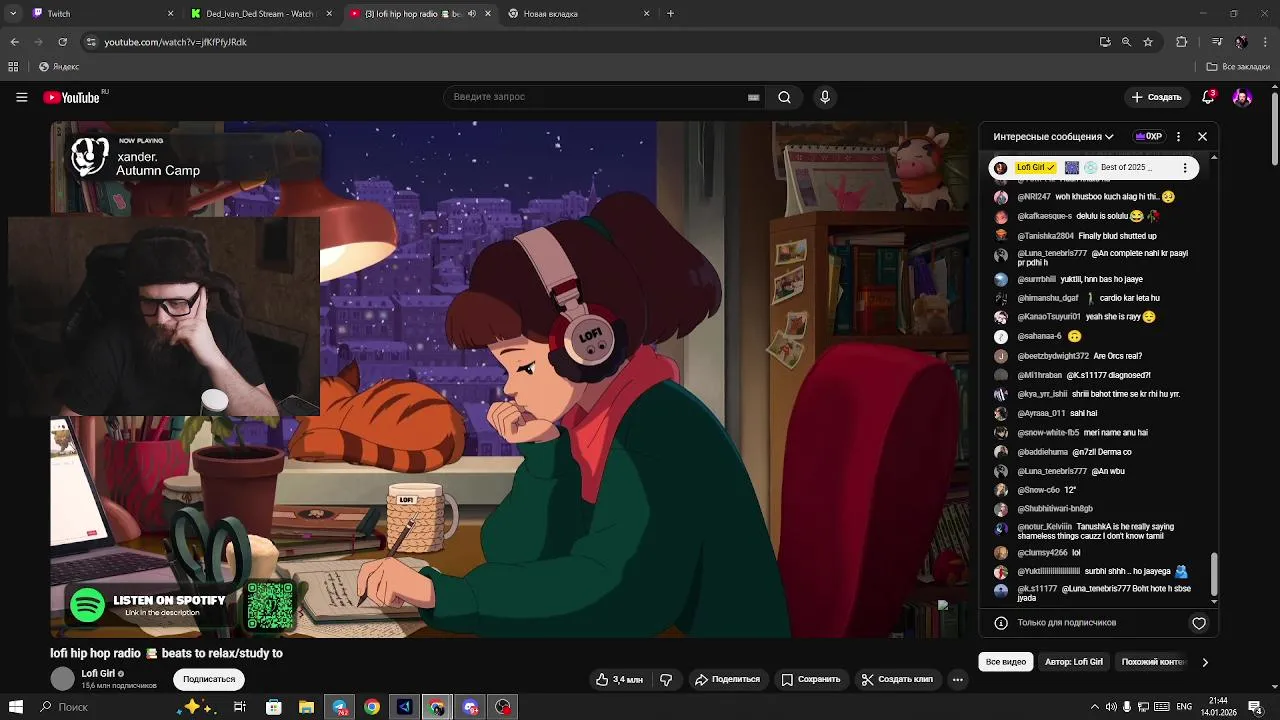Click the page vertical scrollbar
The width and height of the screenshot is (1280, 720).
1274,130
